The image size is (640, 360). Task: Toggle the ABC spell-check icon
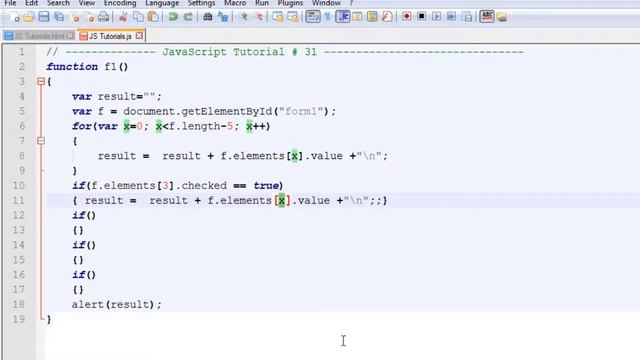[x=487, y=17]
